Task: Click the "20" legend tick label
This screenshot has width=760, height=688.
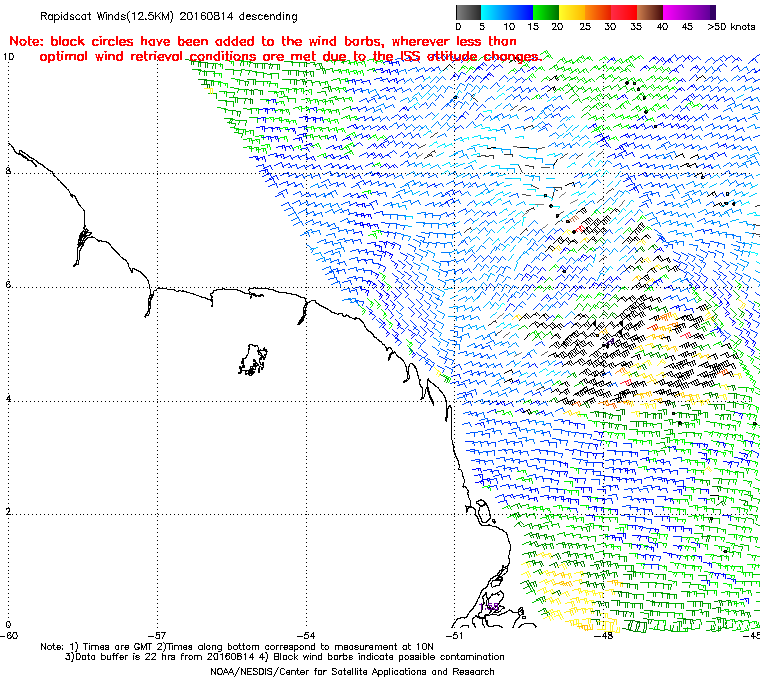Action: (x=557, y=27)
